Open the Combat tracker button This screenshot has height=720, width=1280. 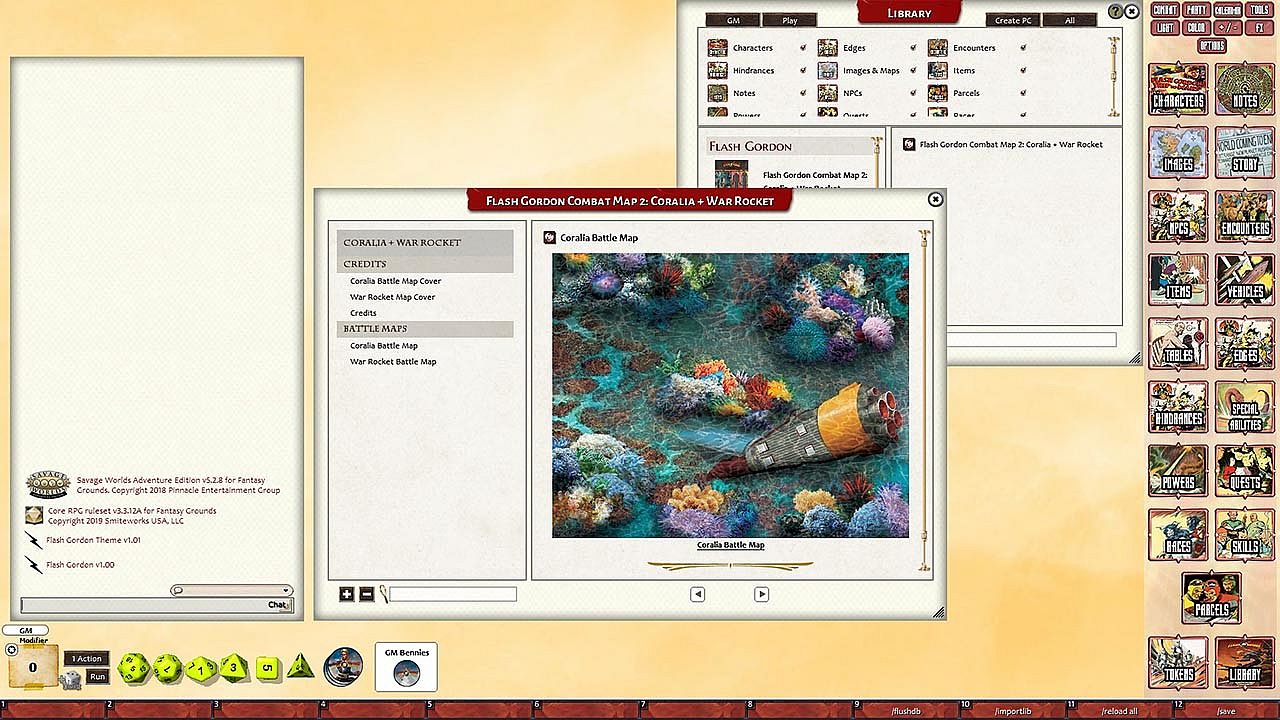[1165, 10]
